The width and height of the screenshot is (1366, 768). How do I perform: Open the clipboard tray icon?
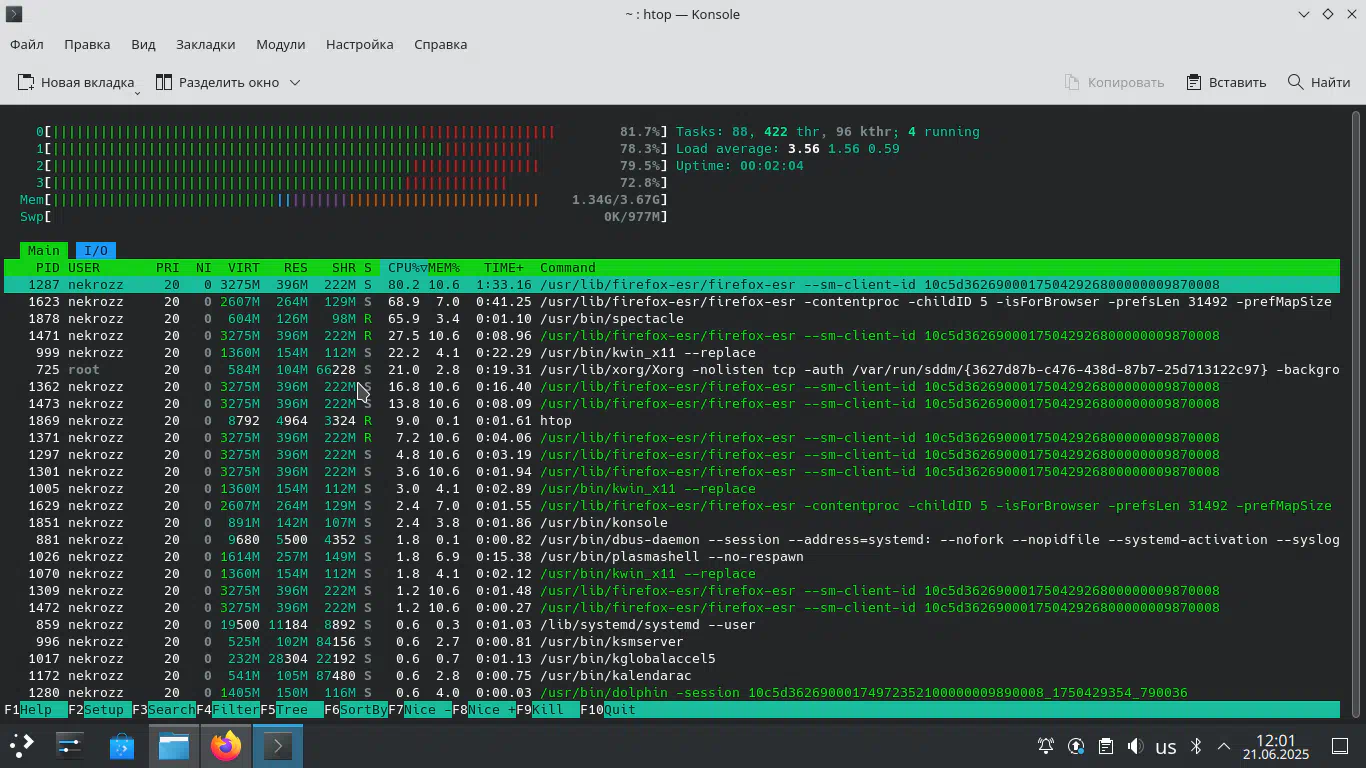tap(1105, 746)
